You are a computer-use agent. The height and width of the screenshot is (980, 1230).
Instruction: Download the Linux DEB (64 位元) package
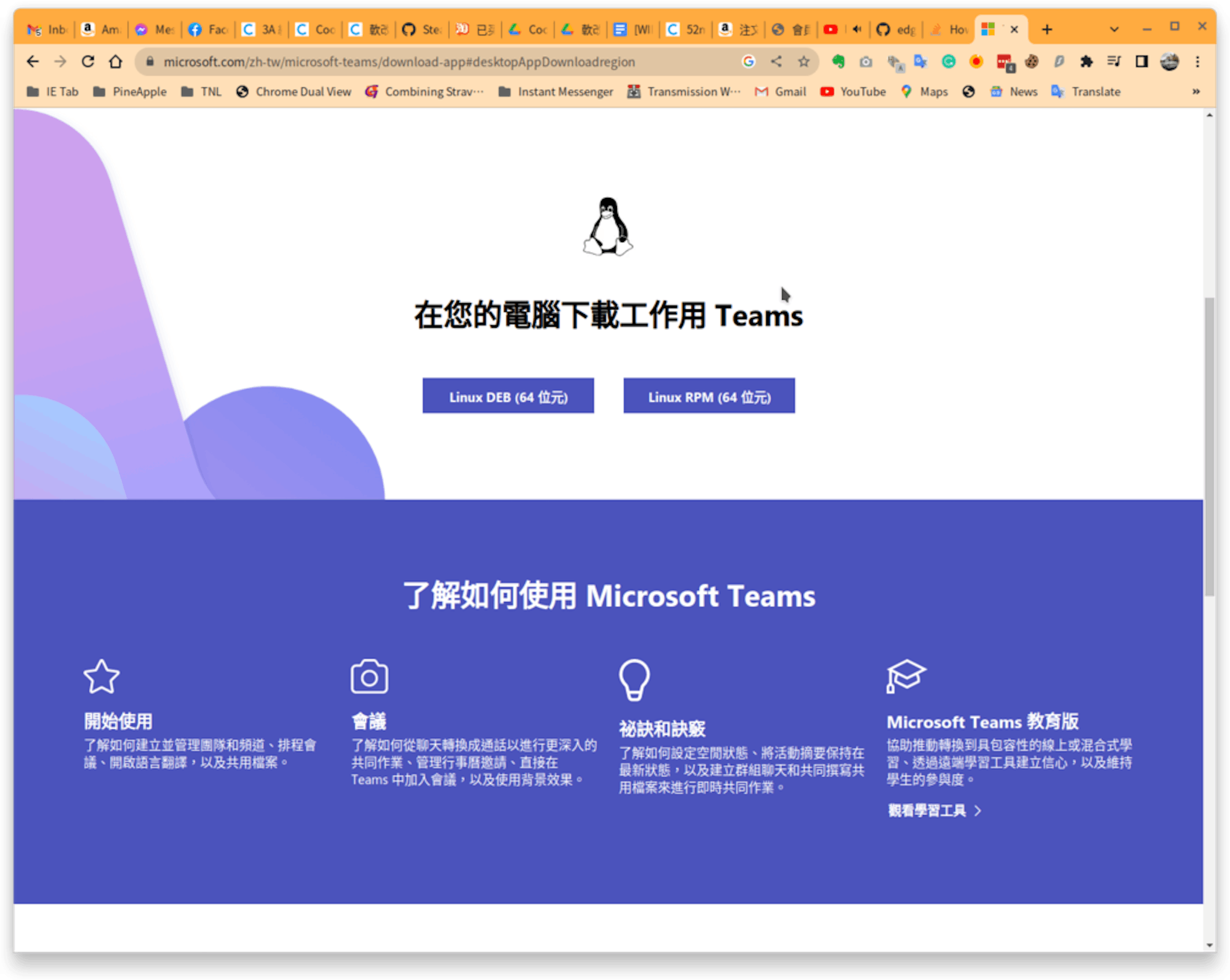click(x=508, y=396)
